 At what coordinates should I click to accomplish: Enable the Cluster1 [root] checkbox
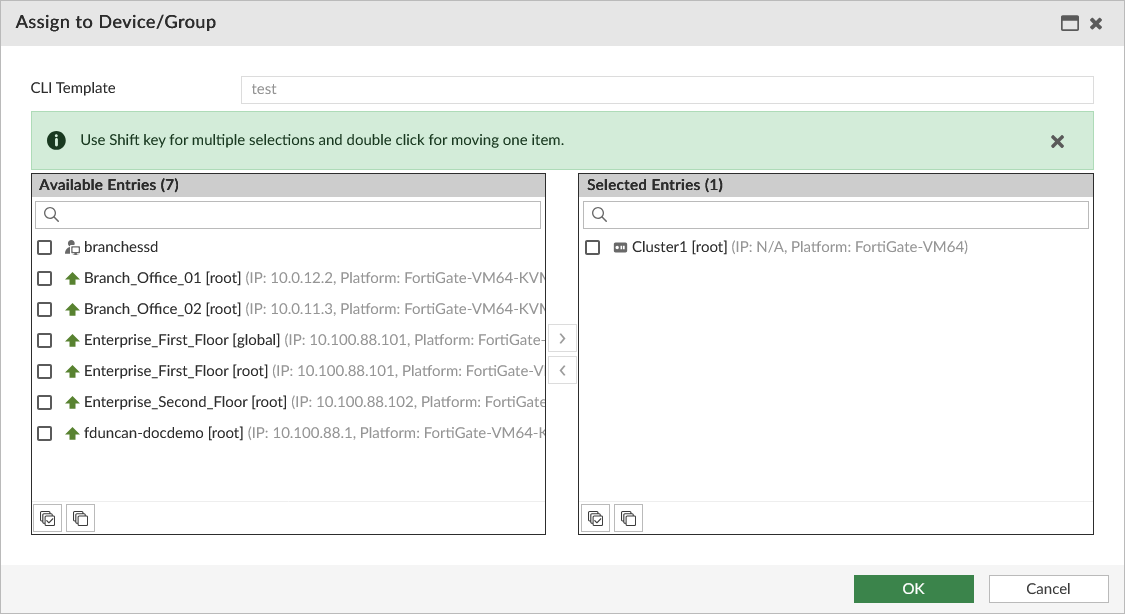pos(593,247)
